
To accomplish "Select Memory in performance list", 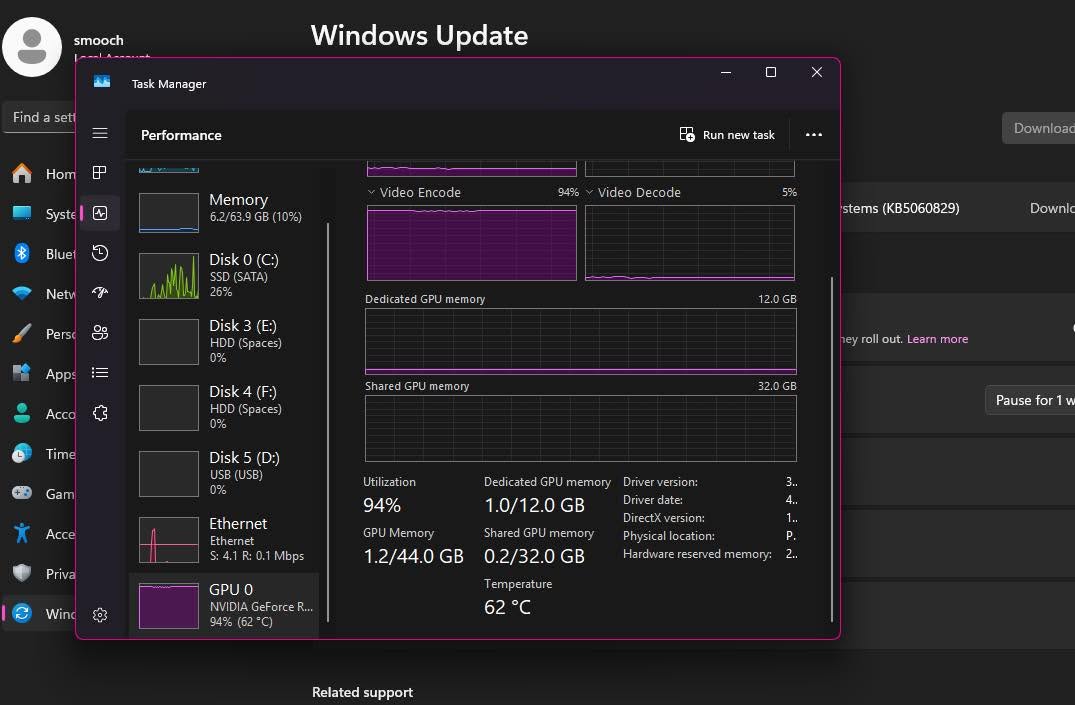I will click(224, 211).
